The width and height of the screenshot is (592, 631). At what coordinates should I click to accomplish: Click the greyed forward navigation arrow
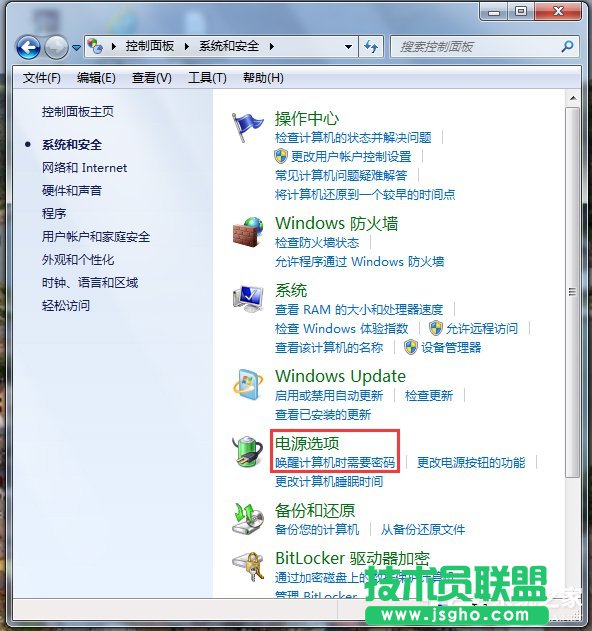[x=56, y=47]
